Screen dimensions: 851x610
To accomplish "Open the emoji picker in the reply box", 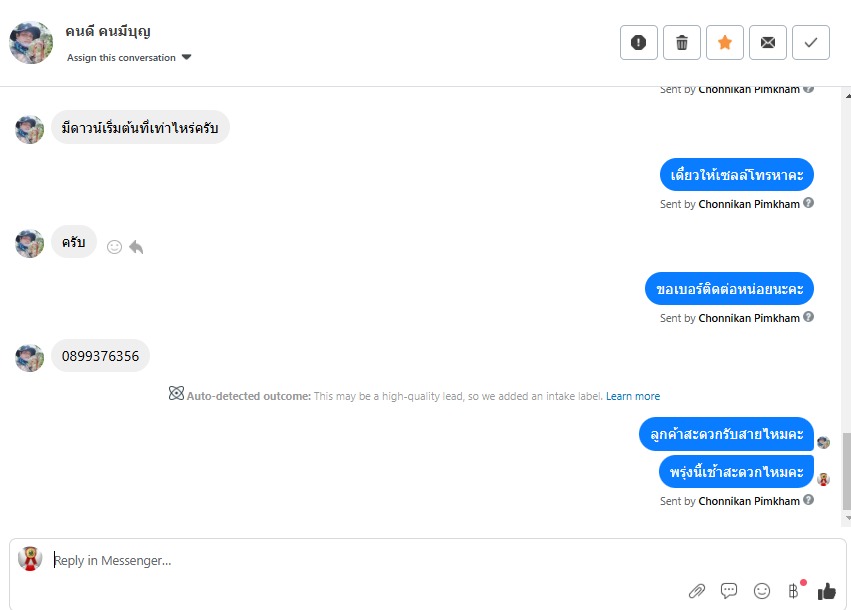I will tap(762, 591).
